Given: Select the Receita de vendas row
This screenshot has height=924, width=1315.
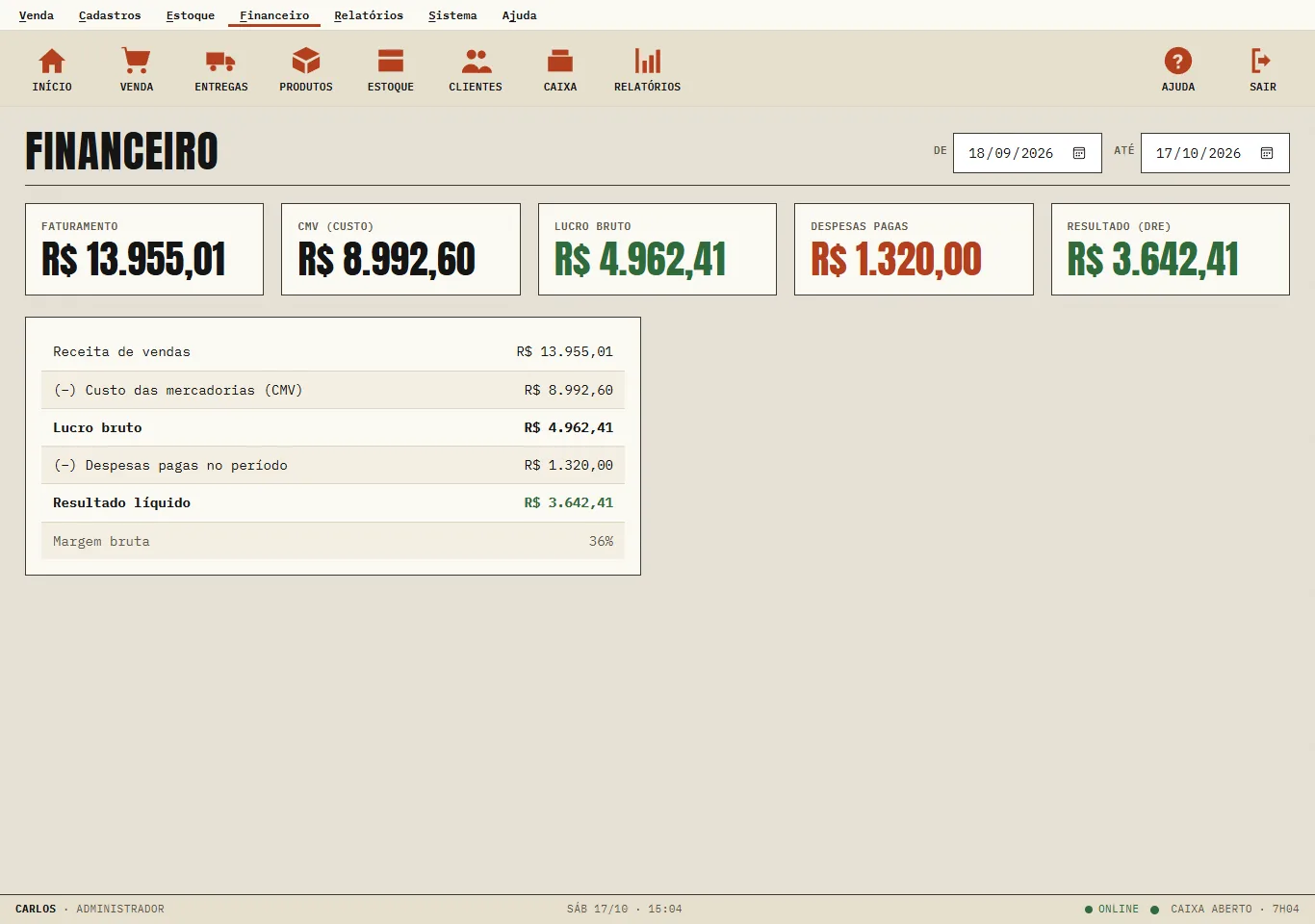Looking at the screenshot, I should [x=333, y=352].
